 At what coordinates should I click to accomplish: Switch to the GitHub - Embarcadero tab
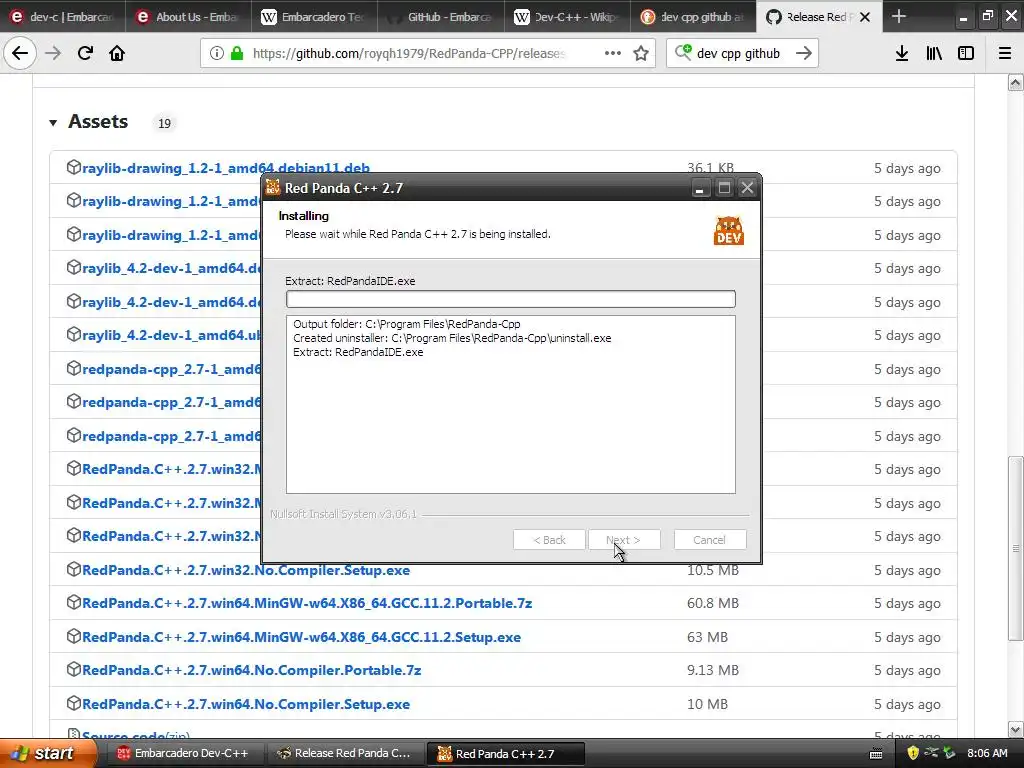[441, 17]
